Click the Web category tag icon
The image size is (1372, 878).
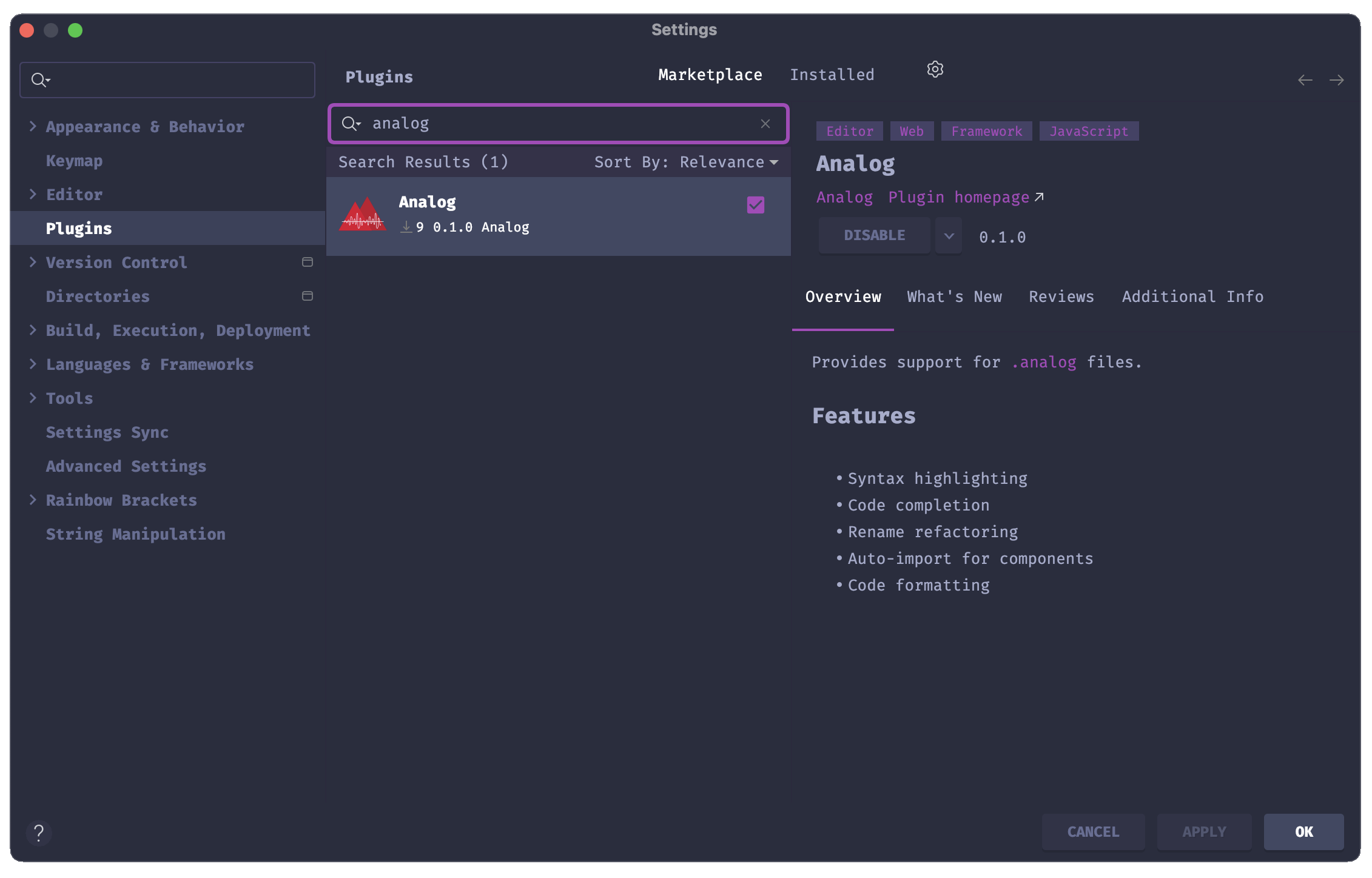(x=911, y=131)
